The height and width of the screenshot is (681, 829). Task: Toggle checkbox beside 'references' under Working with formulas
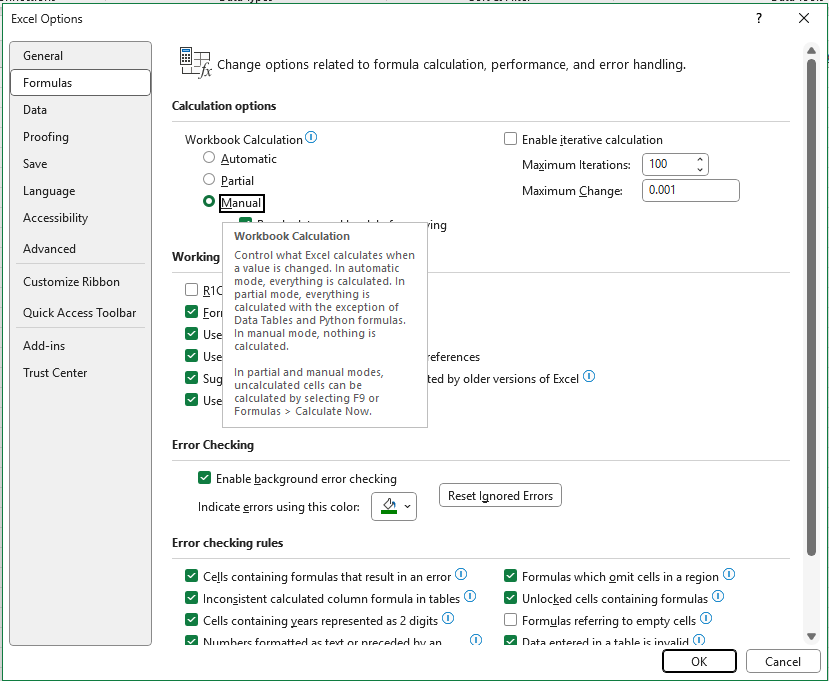tap(191, 356)
